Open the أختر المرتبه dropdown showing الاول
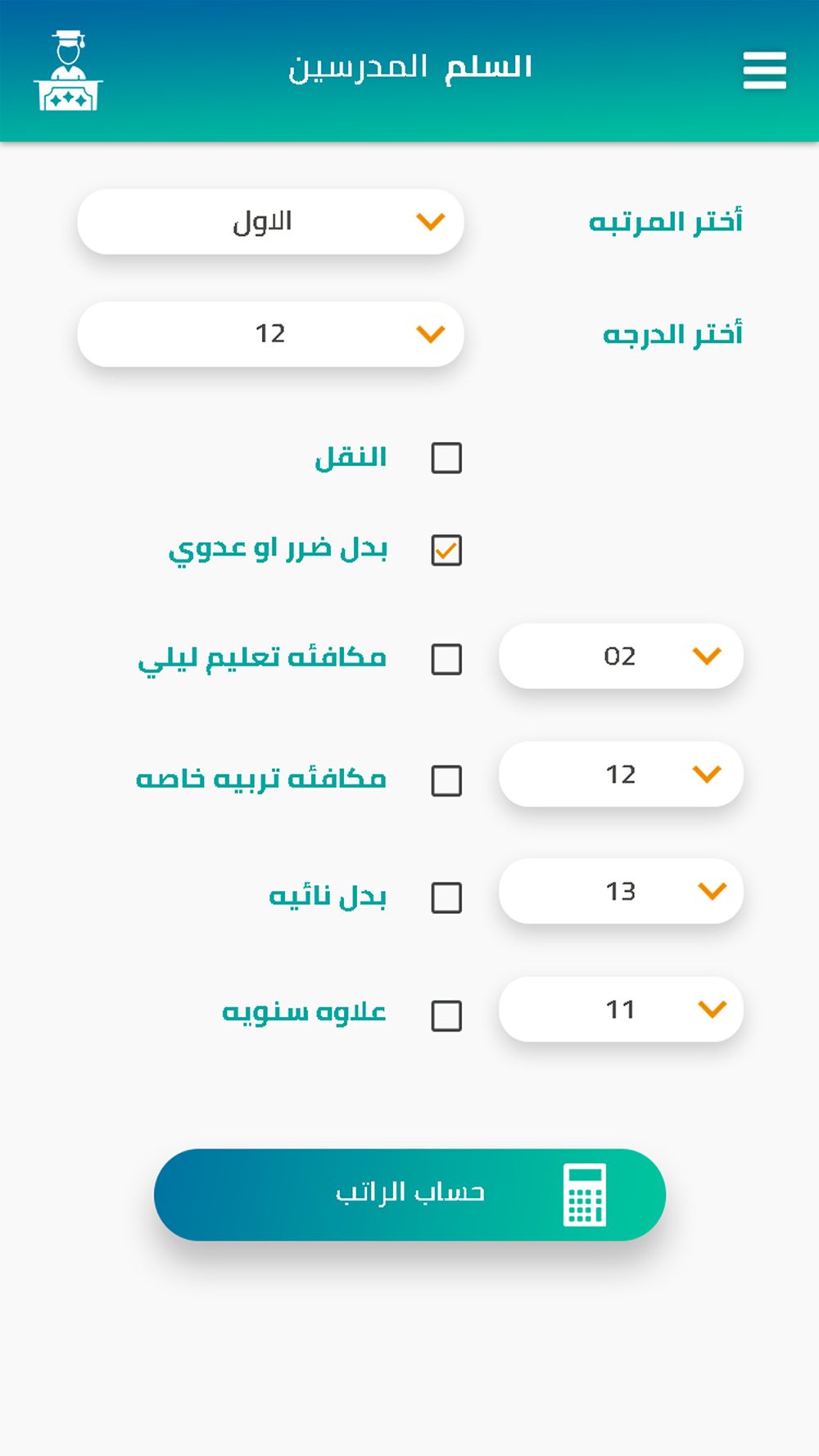 [x=270, y=222]
